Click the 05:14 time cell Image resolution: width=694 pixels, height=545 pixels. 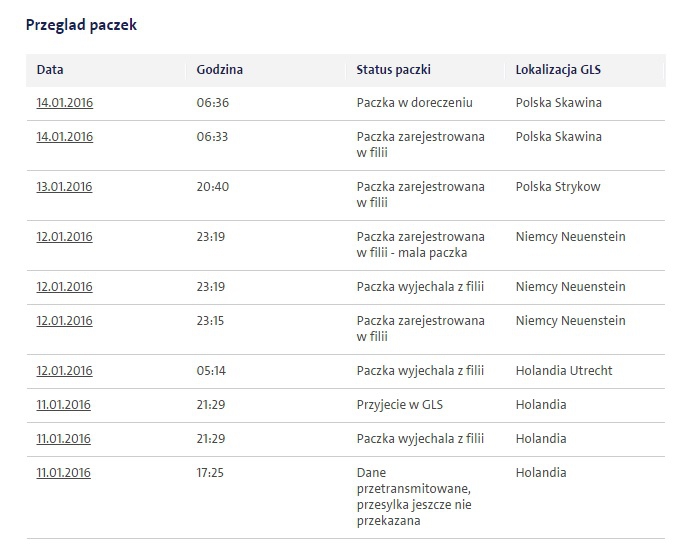[x=212, y=371]
